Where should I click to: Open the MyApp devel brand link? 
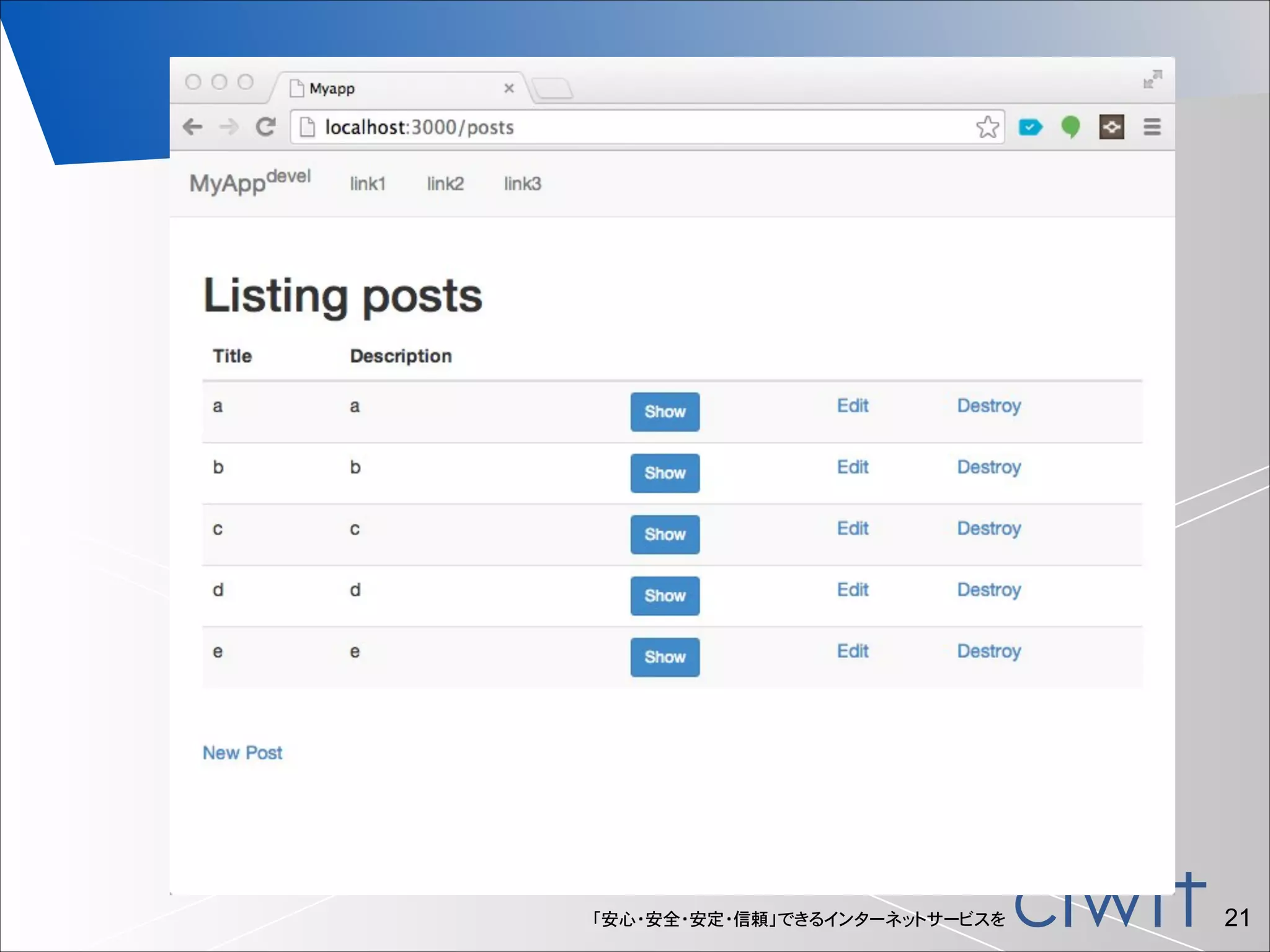250,182
